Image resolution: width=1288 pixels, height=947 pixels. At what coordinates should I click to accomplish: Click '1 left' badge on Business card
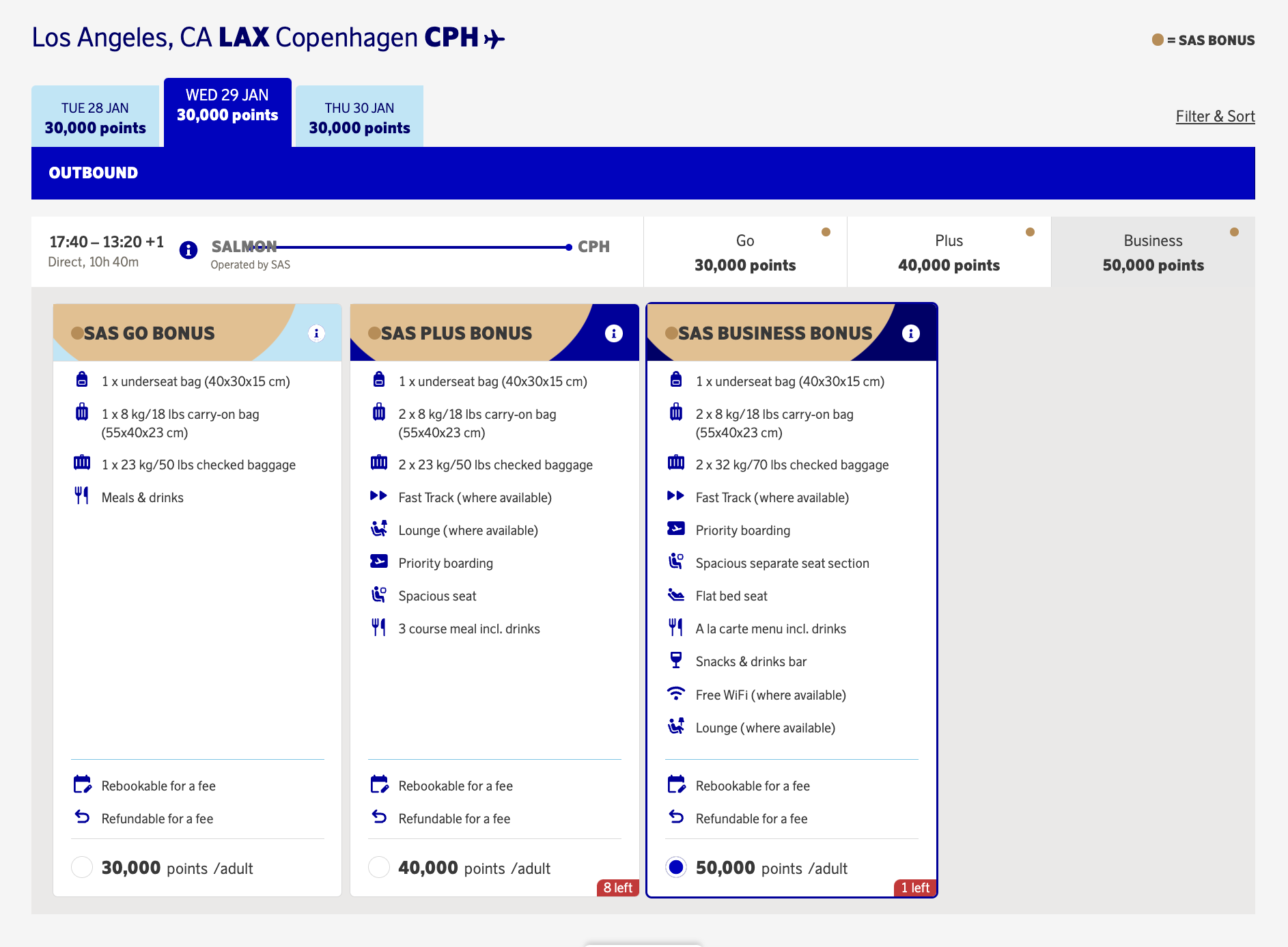[x=915, y=888]
